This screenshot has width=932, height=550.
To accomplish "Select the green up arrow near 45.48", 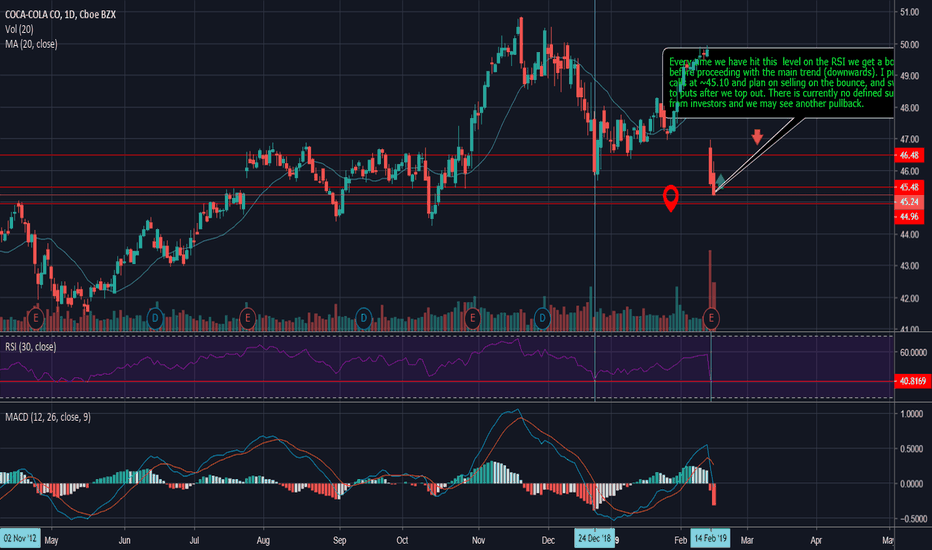I will coord(720,180).
